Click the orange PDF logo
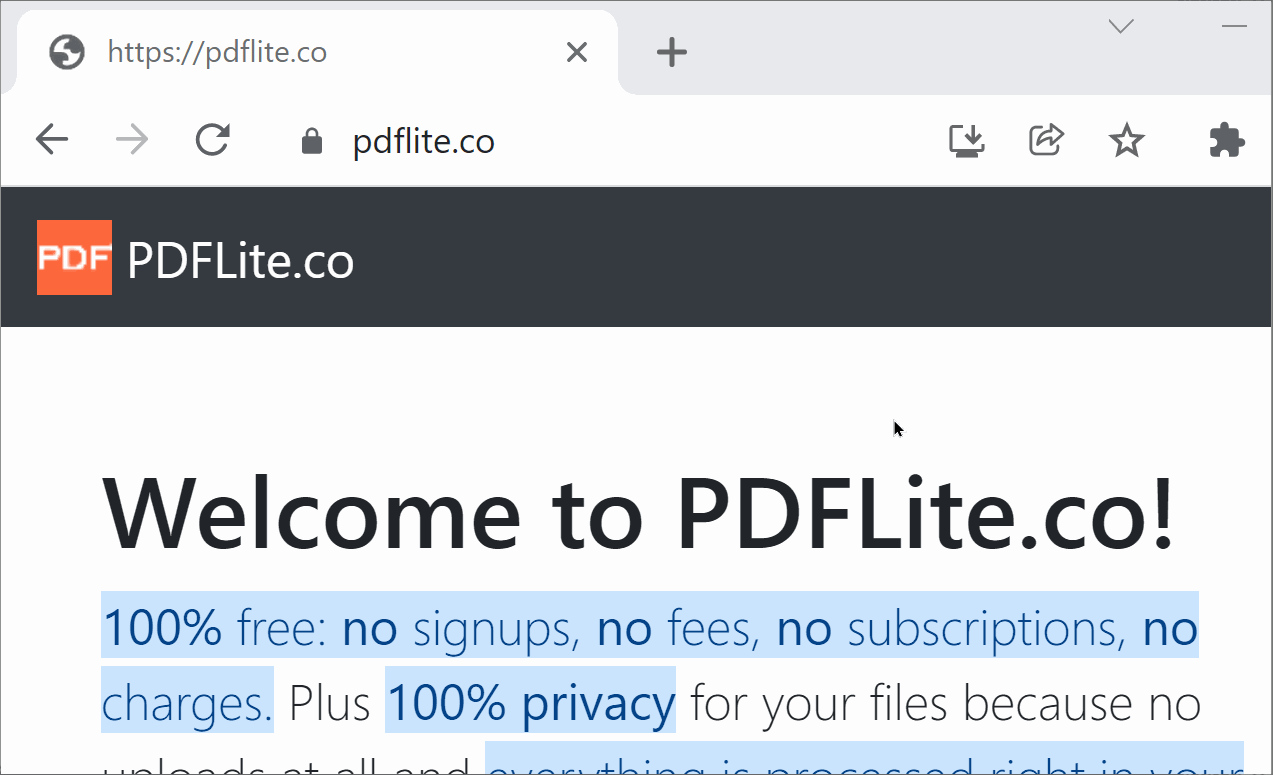The width and height of the screenshot is (1273, 775). tap(74, 258)
